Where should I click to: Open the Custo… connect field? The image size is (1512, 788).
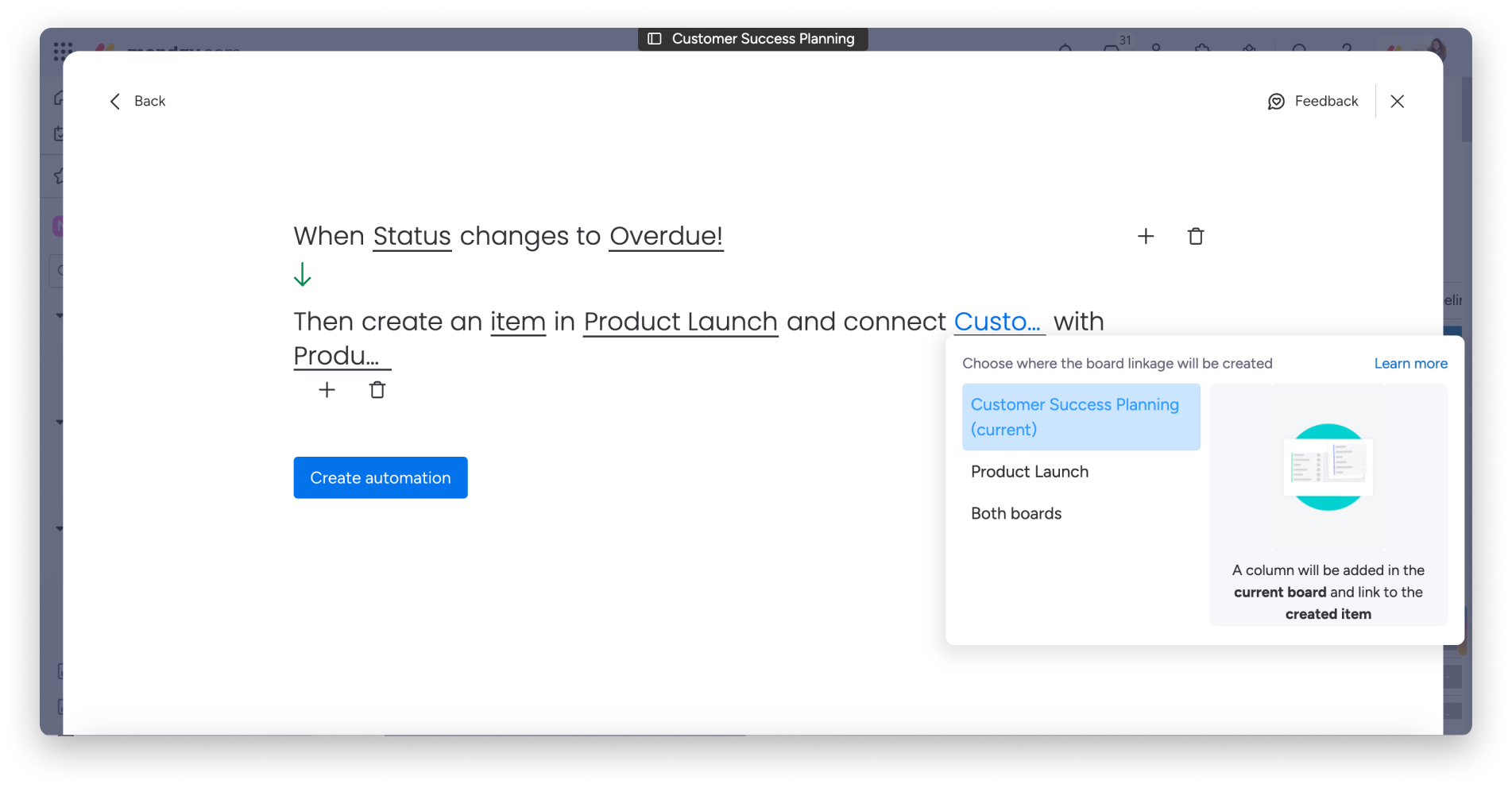pyautogui.click(x=999, y=322)
